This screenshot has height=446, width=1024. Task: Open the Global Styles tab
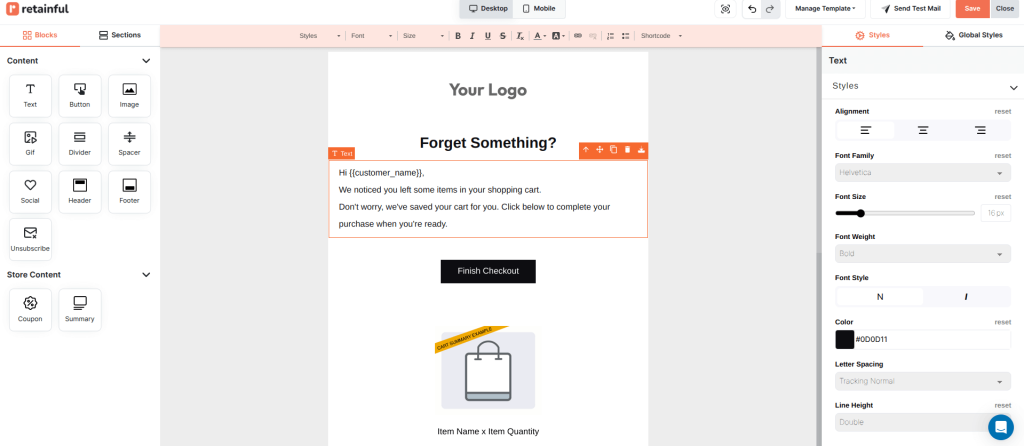point(974,35)
